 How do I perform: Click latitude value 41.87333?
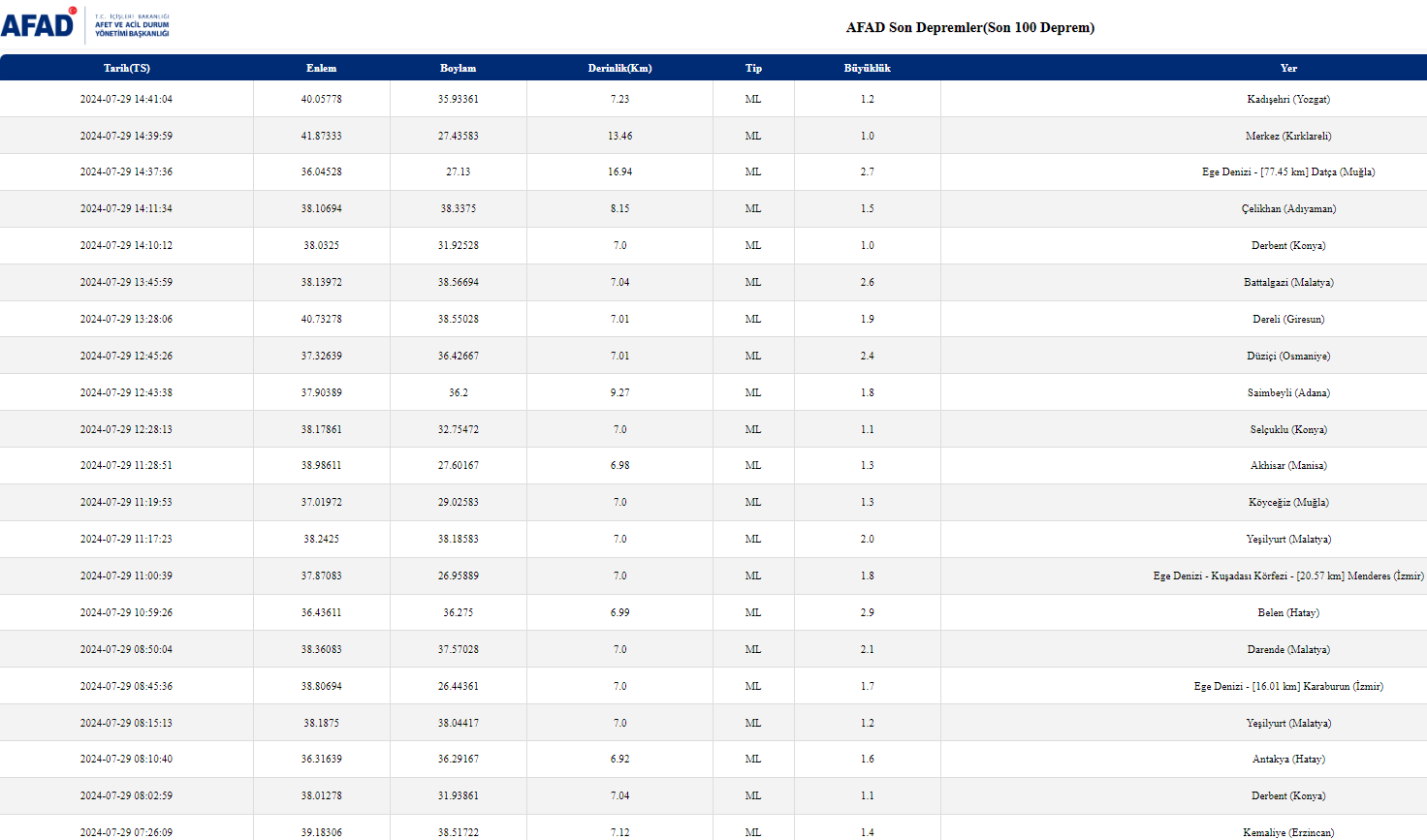(x=322, y=136)
